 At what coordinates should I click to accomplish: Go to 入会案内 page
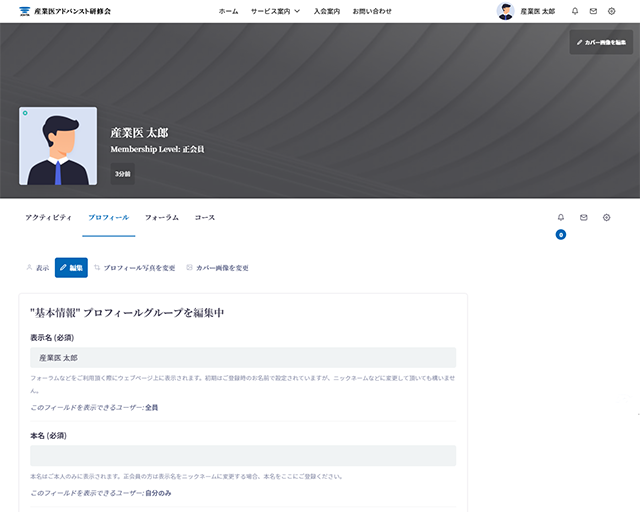327,11
